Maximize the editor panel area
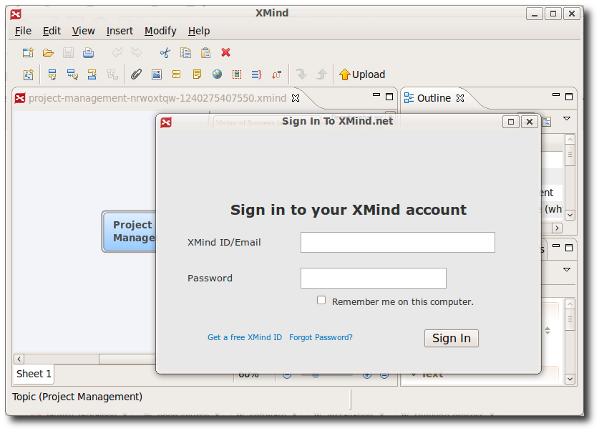Screen dimensions: 600x432 [x=390, y=96]
